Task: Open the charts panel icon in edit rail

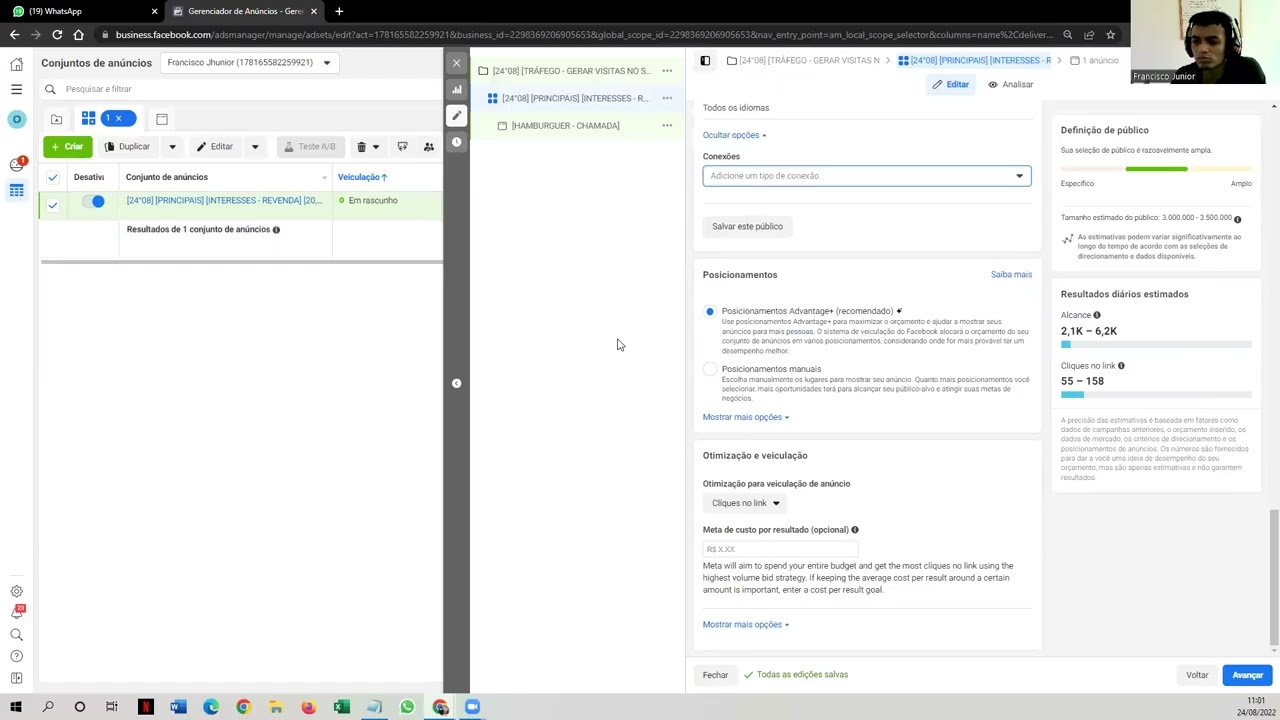Action: click(456, 89)
